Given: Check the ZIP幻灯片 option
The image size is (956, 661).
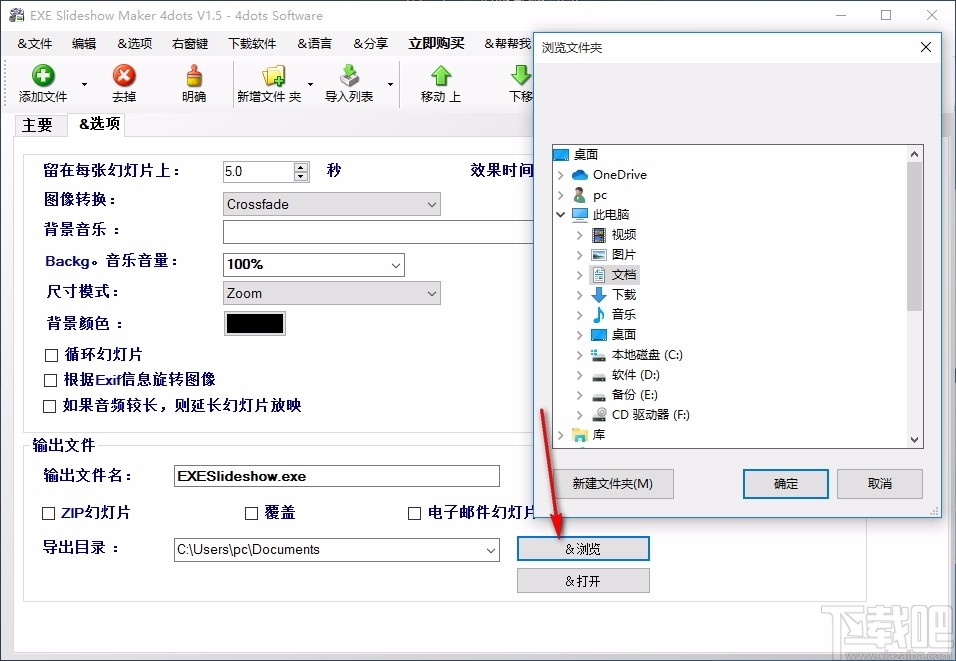Looking at the screenshot, I should pyautogui.click(x=48, y=513).
